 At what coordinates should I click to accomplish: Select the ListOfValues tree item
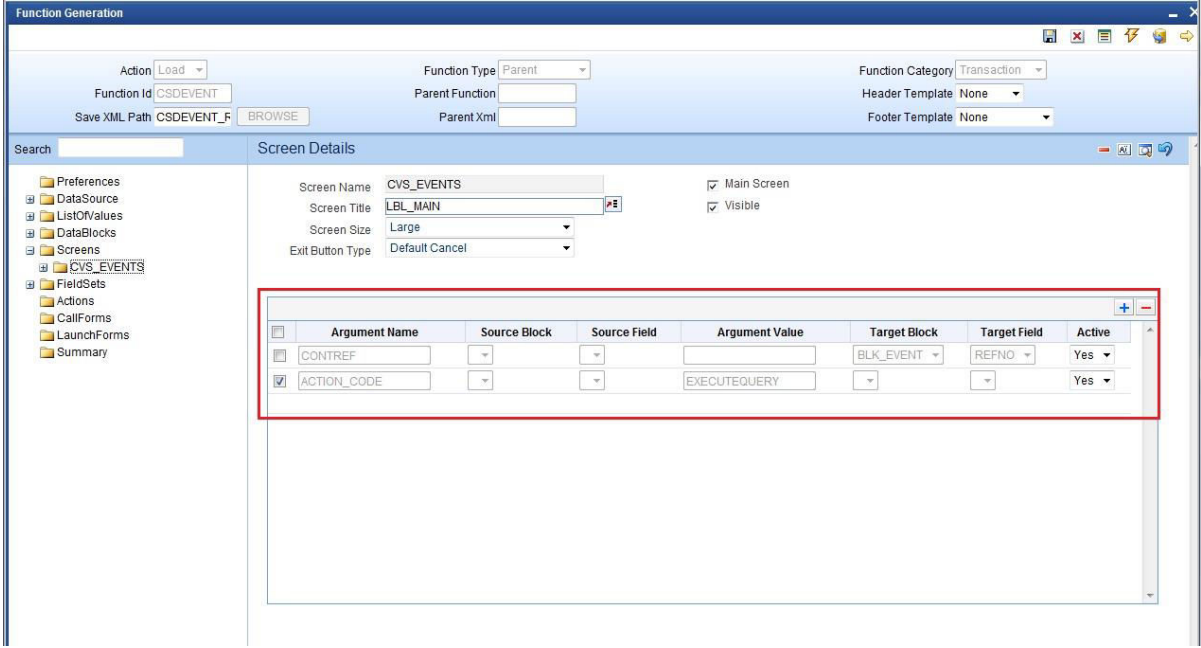tap(90, 216)
